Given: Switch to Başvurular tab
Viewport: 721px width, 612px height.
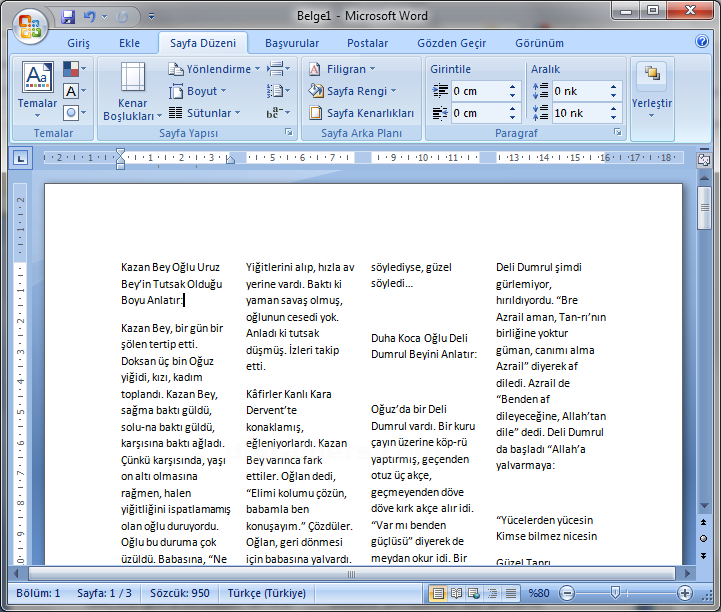Looking at the screenshot, I should [292, 43].
